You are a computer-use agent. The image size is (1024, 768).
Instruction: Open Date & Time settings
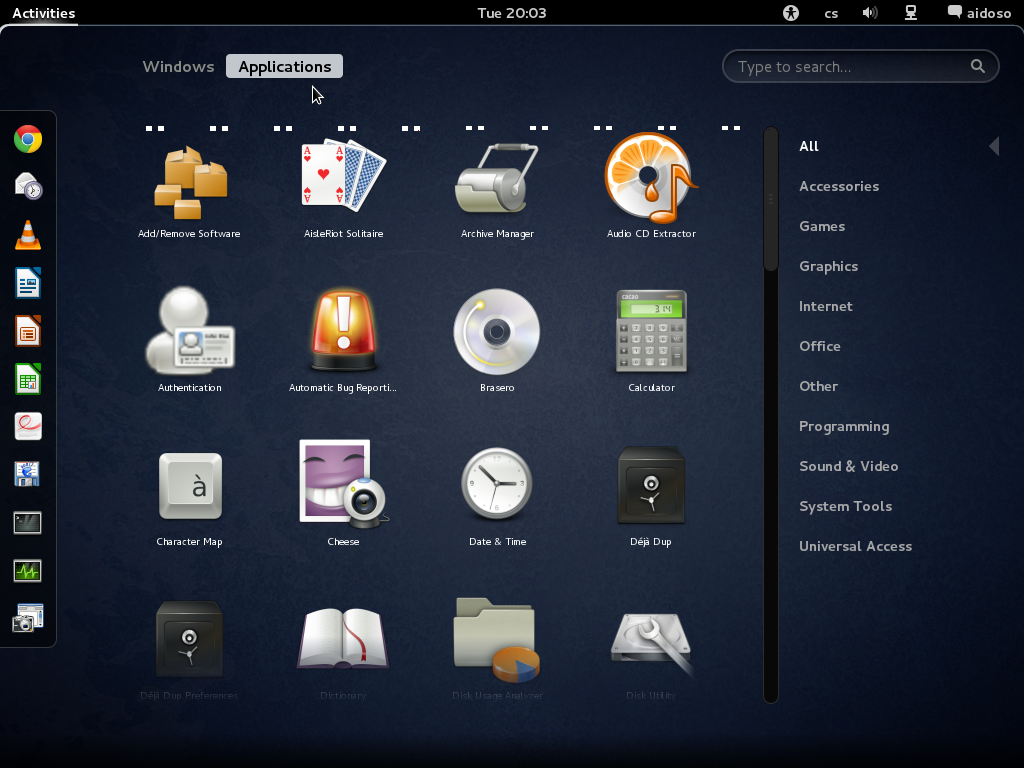[x=497, y=496]
